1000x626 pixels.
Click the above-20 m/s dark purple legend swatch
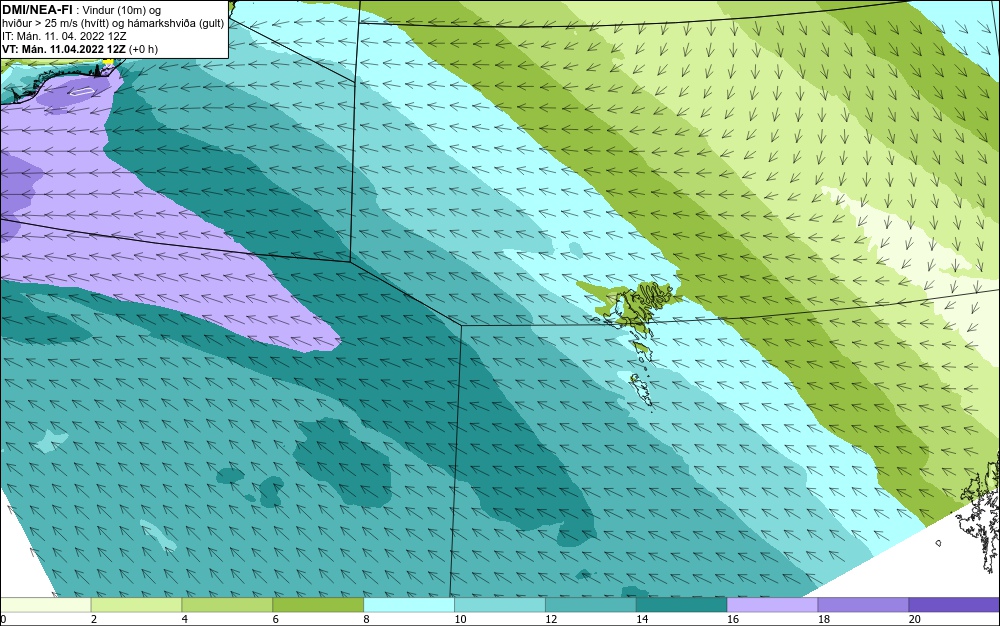point(954,604)
